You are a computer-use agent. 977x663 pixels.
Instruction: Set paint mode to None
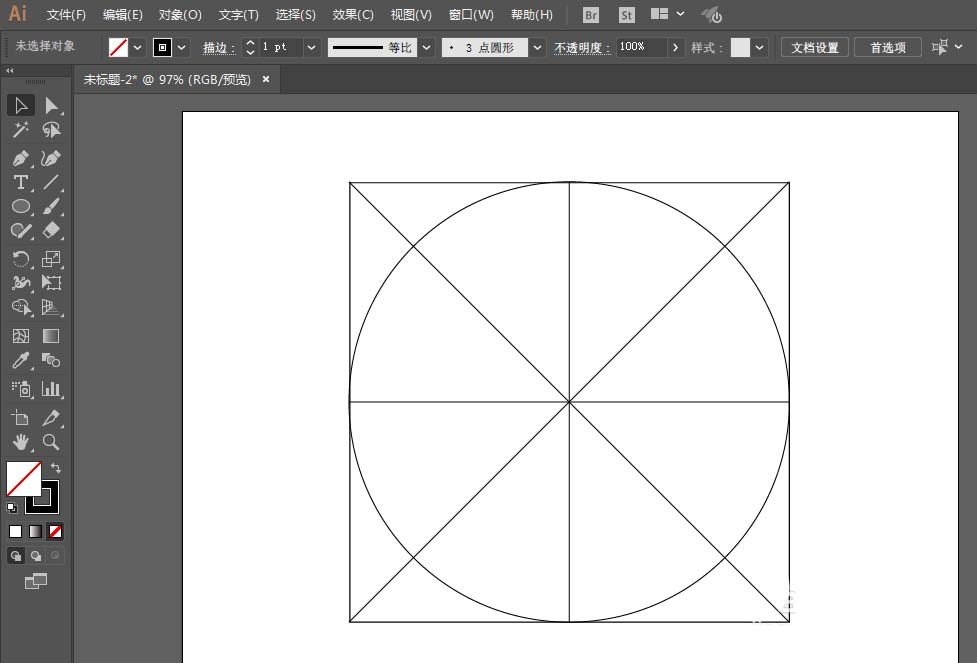pyautogui.click(x=55, y=532)
